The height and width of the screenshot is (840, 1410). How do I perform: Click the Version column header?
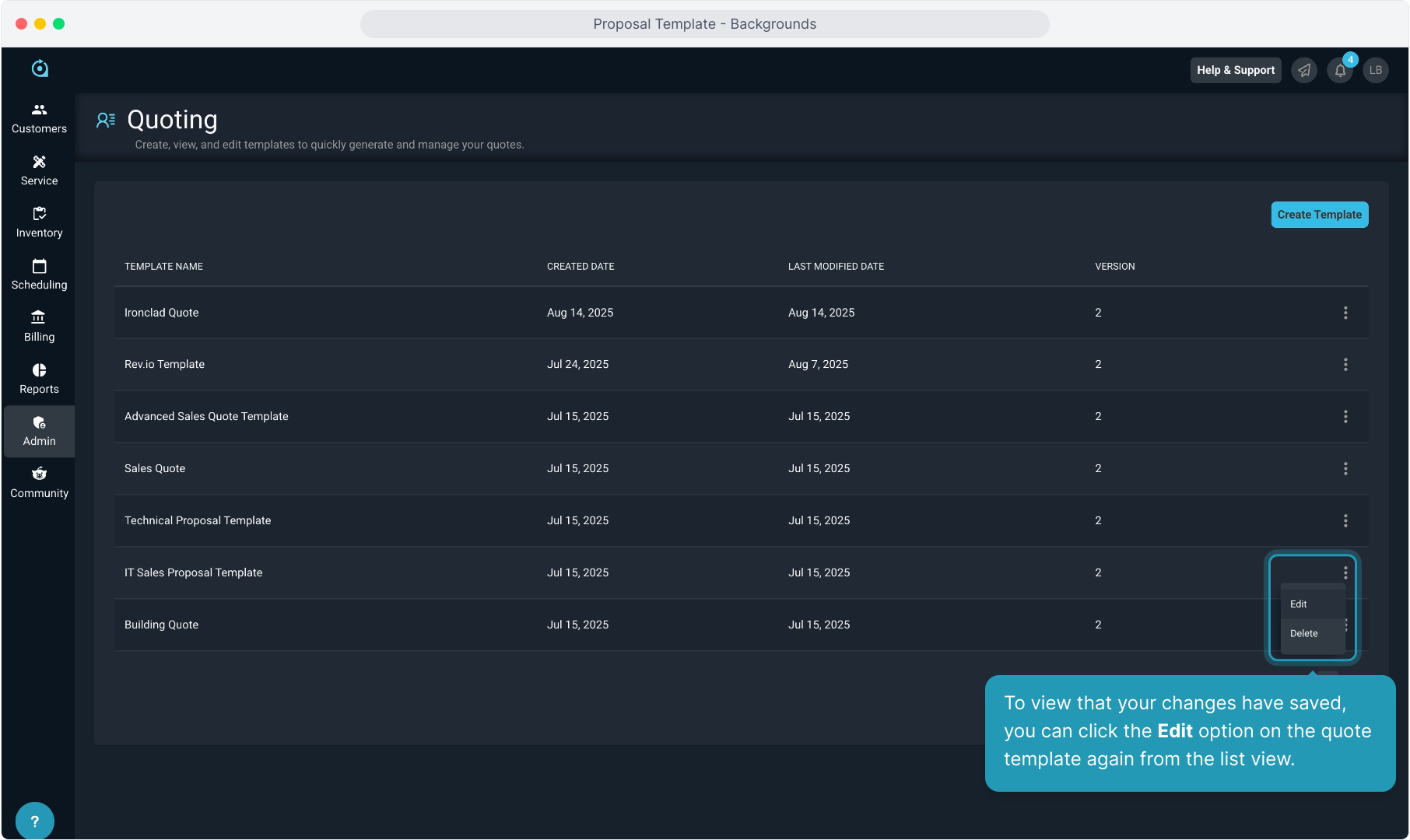(x=1115, y=267)
